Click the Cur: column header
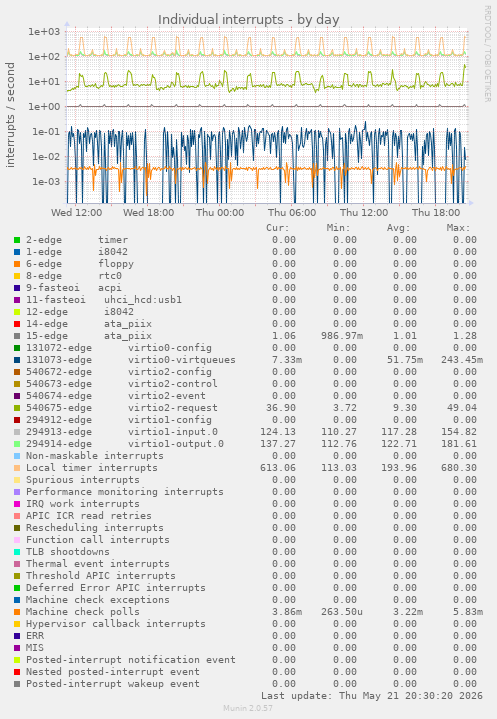 pyautogui.click(x=278, y=228)
